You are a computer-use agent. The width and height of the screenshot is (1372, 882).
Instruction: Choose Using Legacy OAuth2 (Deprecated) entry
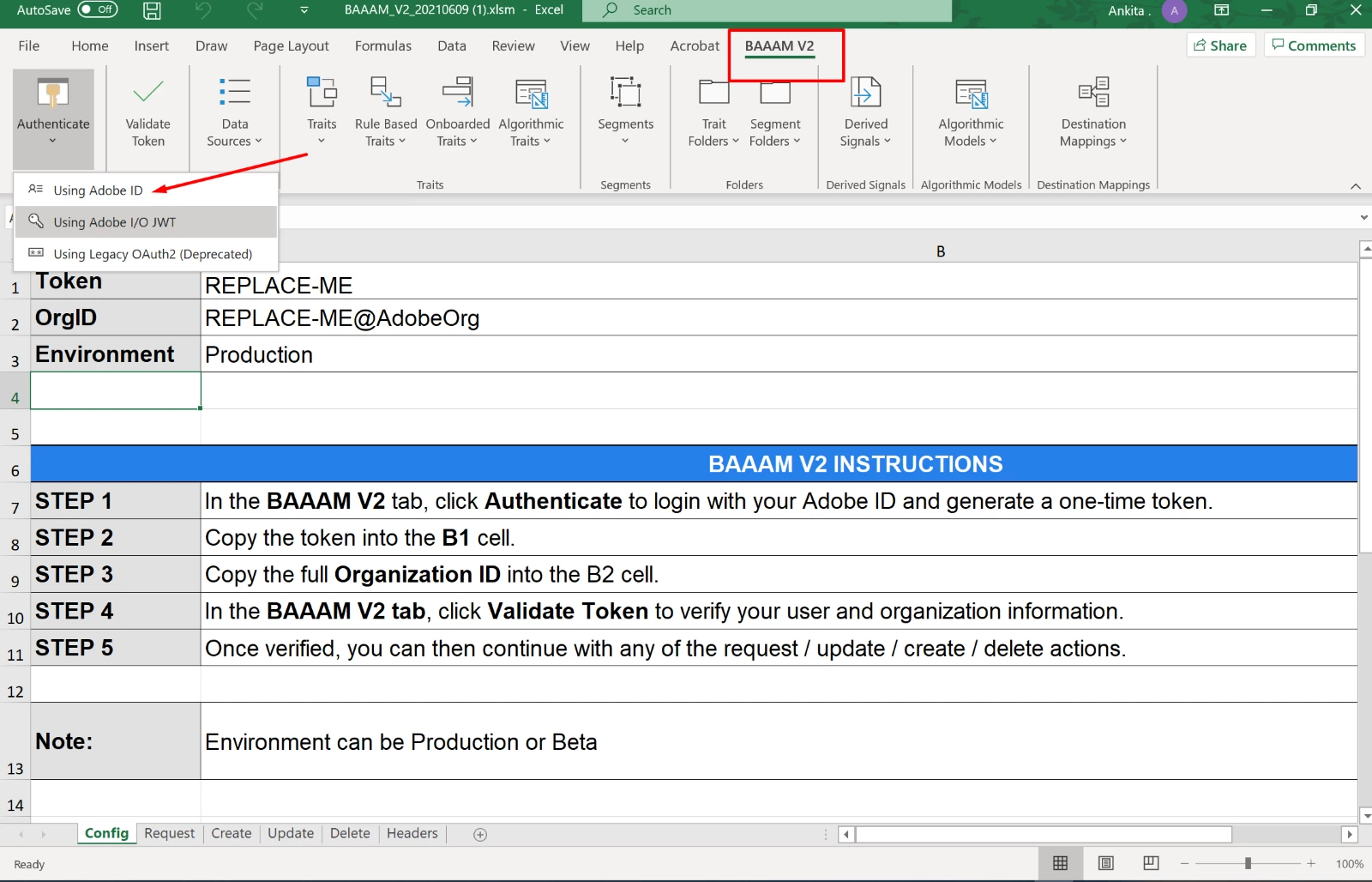[x=146, y=254]
